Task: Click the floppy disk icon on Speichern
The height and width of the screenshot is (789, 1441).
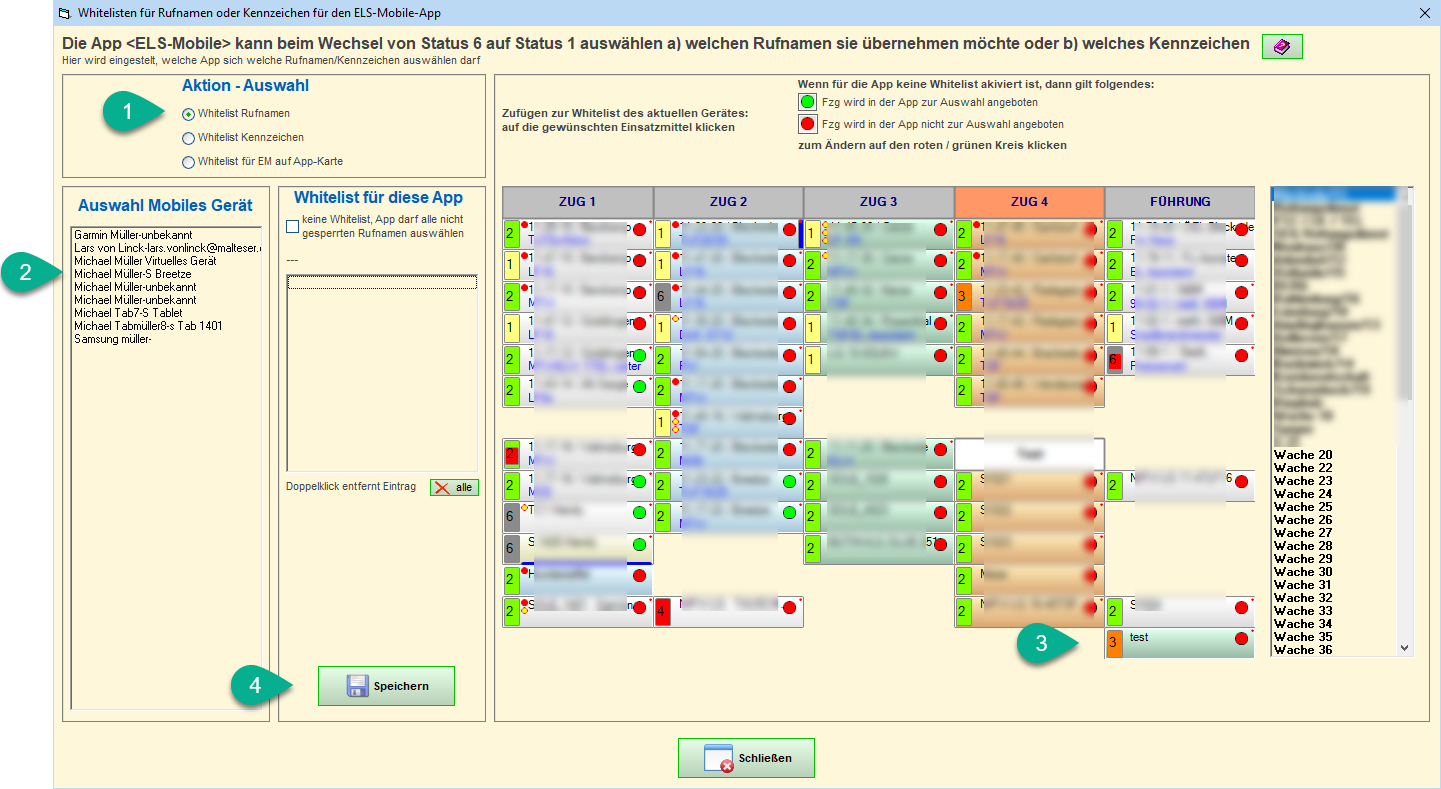Action: pos(357,686)
